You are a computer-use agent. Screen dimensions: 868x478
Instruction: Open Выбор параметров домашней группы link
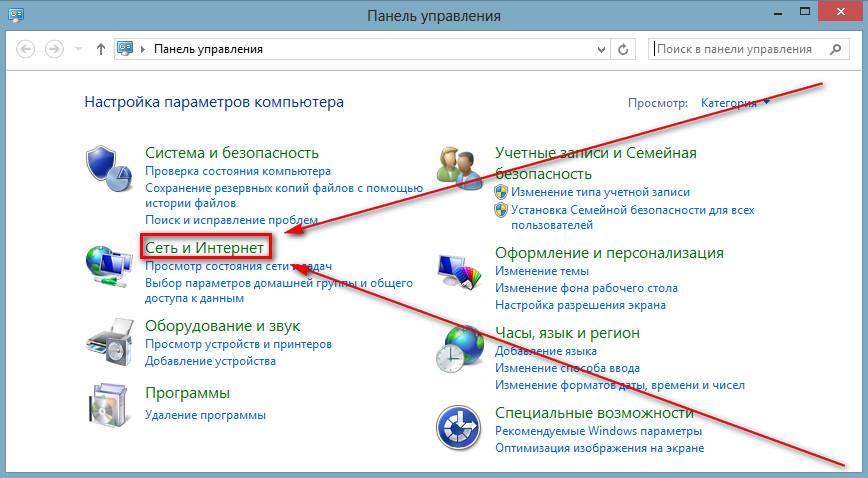coord(279,291)
